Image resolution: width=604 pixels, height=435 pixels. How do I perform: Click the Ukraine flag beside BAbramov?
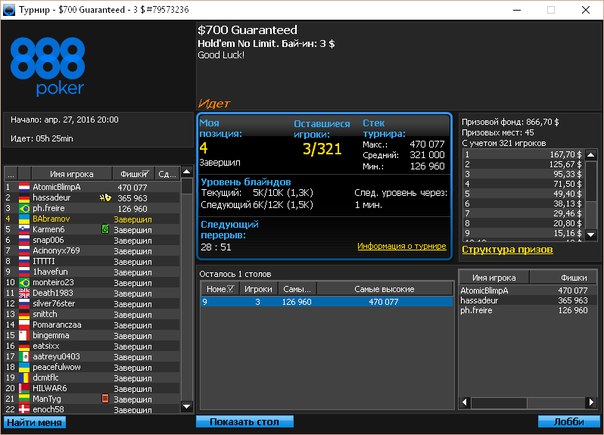coord(24,219)
